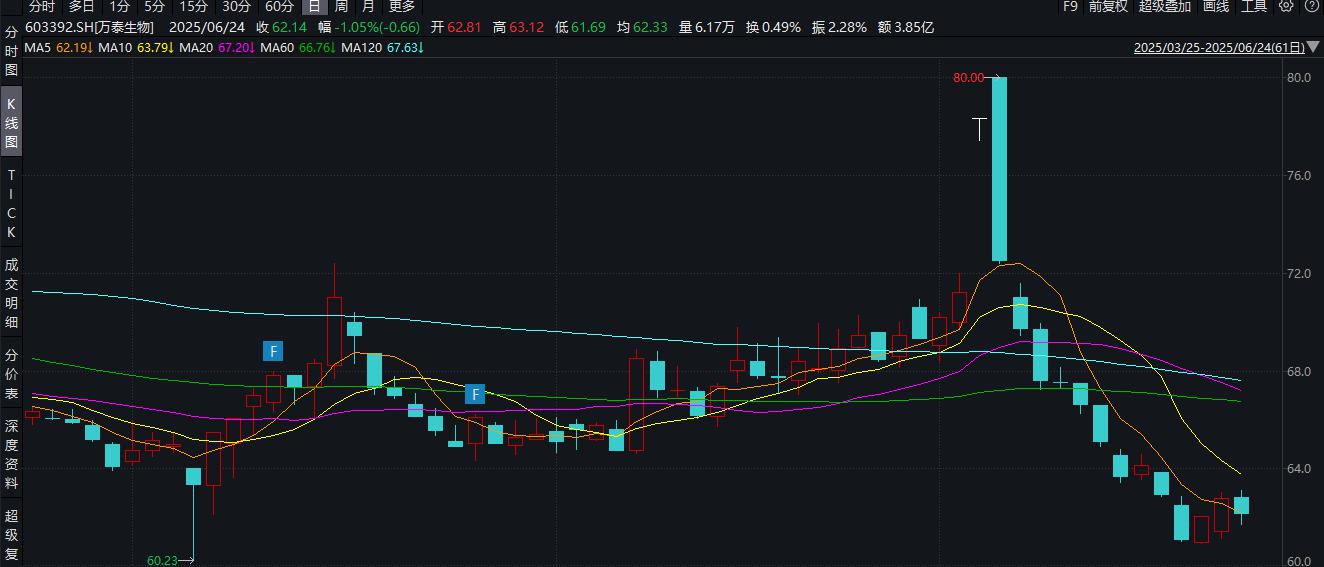The height and width of the screenshot is (567, 1324).
Task: Switch to 多日 period tab
Action: tap(82, 6)
